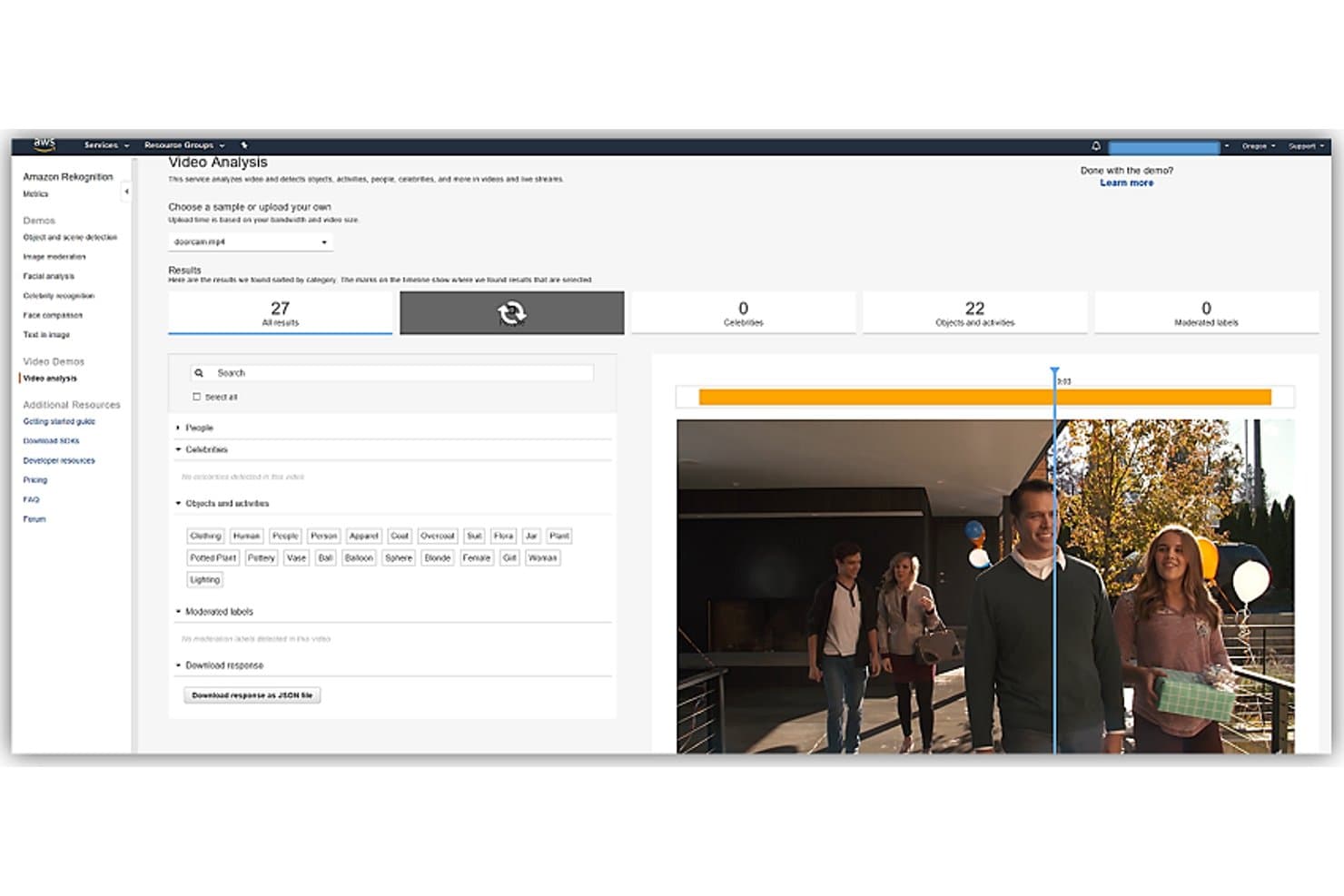Image resolution: width=1344 pixels, height=896 pixels.
Task: Toggle the Balloon label
Action: [359, 558]
